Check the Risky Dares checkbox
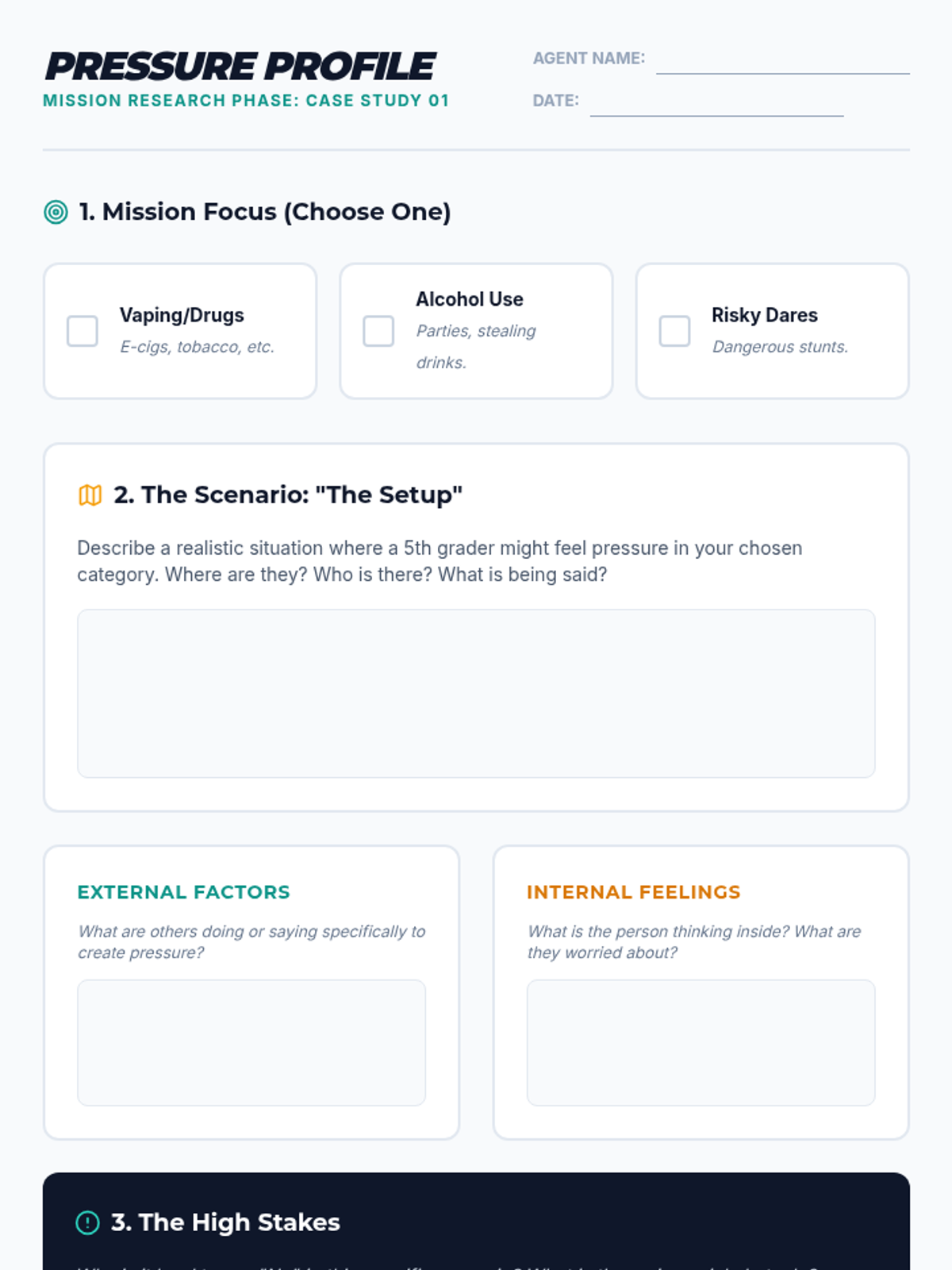952x1270 pixels. click(x=675, y=331)
